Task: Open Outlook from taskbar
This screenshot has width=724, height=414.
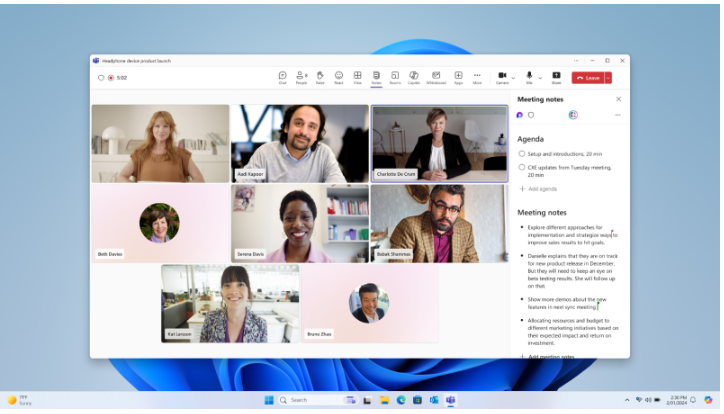Action: [x=434, y=400]
